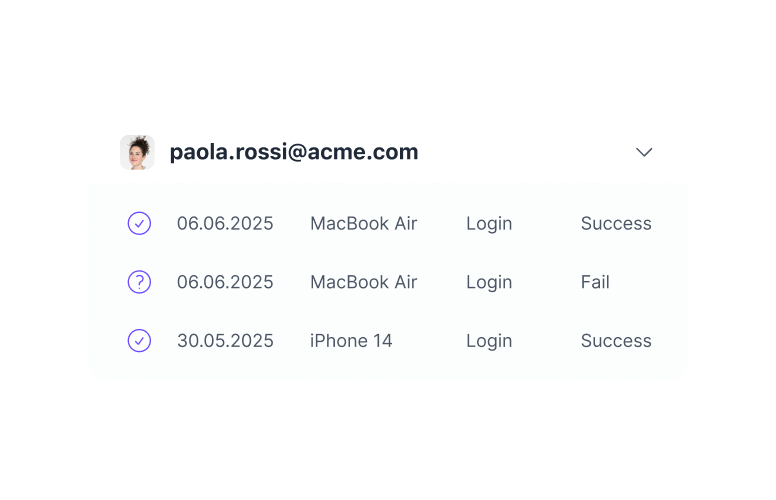Click the question mark icon on failed login
The width and height of the screenshot is (776, 500).
pos(140,282)
